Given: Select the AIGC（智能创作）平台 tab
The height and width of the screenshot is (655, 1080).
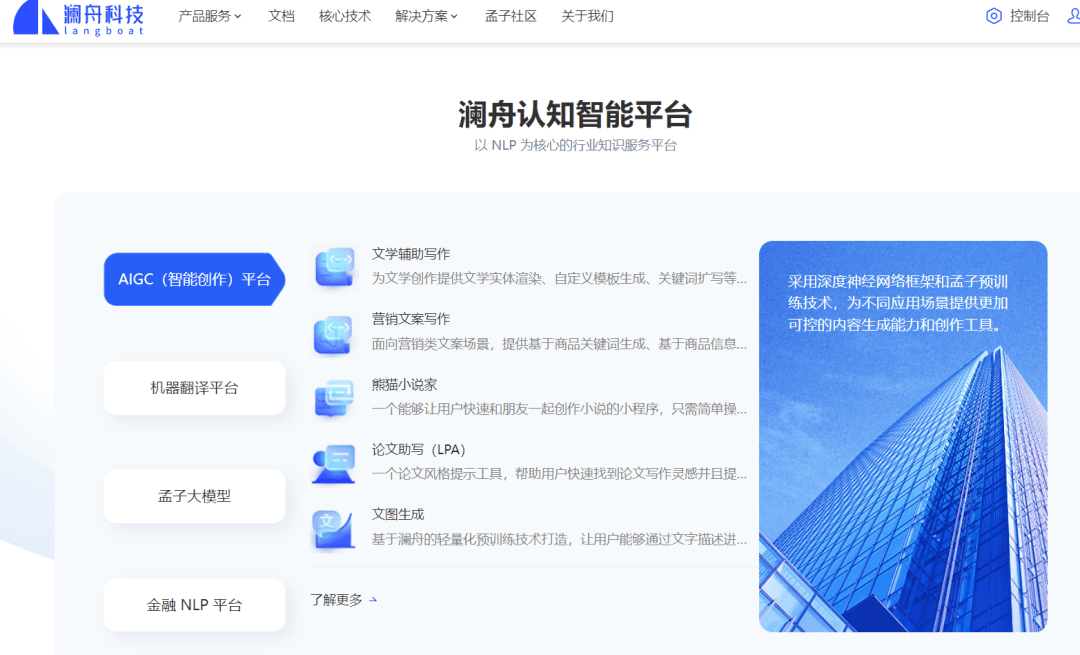Looking at the screenshot, I should tap(194, 279).
